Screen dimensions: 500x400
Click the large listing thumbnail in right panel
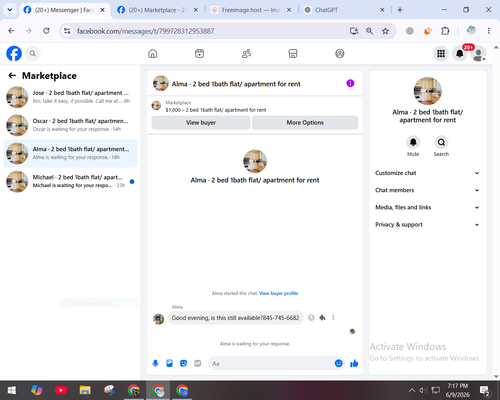tap(428, 91)
